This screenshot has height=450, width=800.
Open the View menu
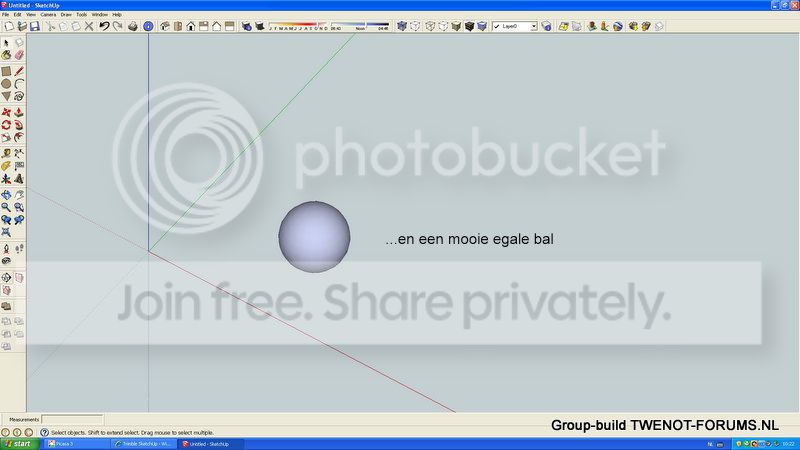click(x=31, y=15)
